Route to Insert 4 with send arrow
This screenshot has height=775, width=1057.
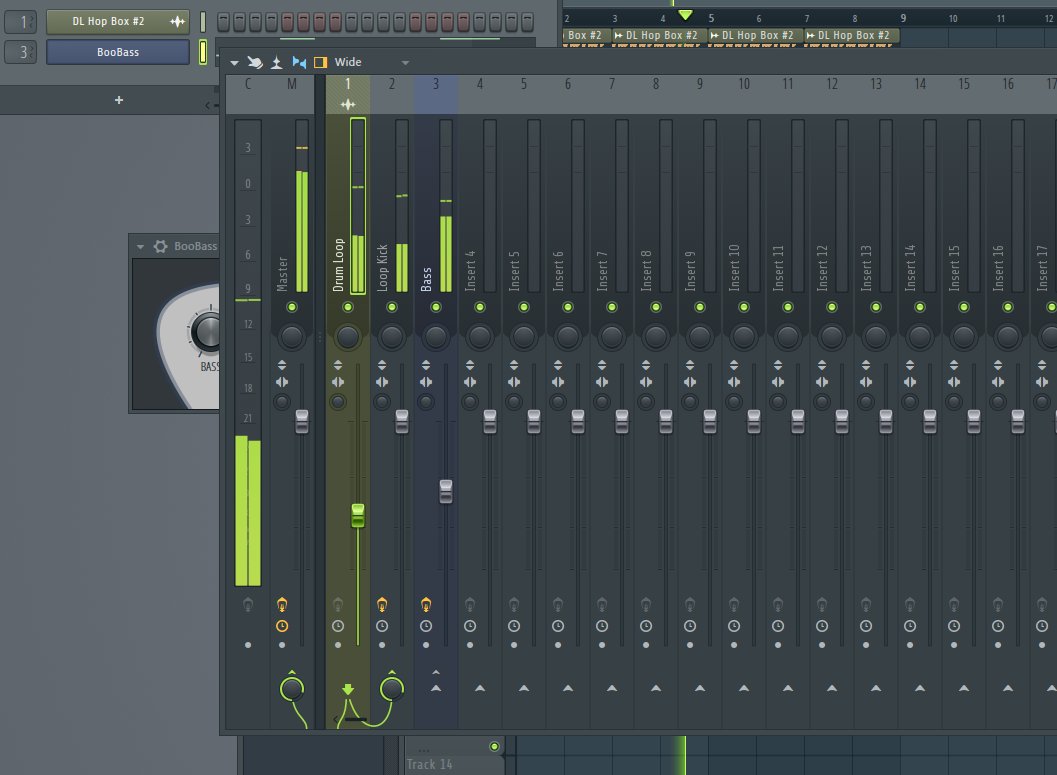click(x=480, y=688)
